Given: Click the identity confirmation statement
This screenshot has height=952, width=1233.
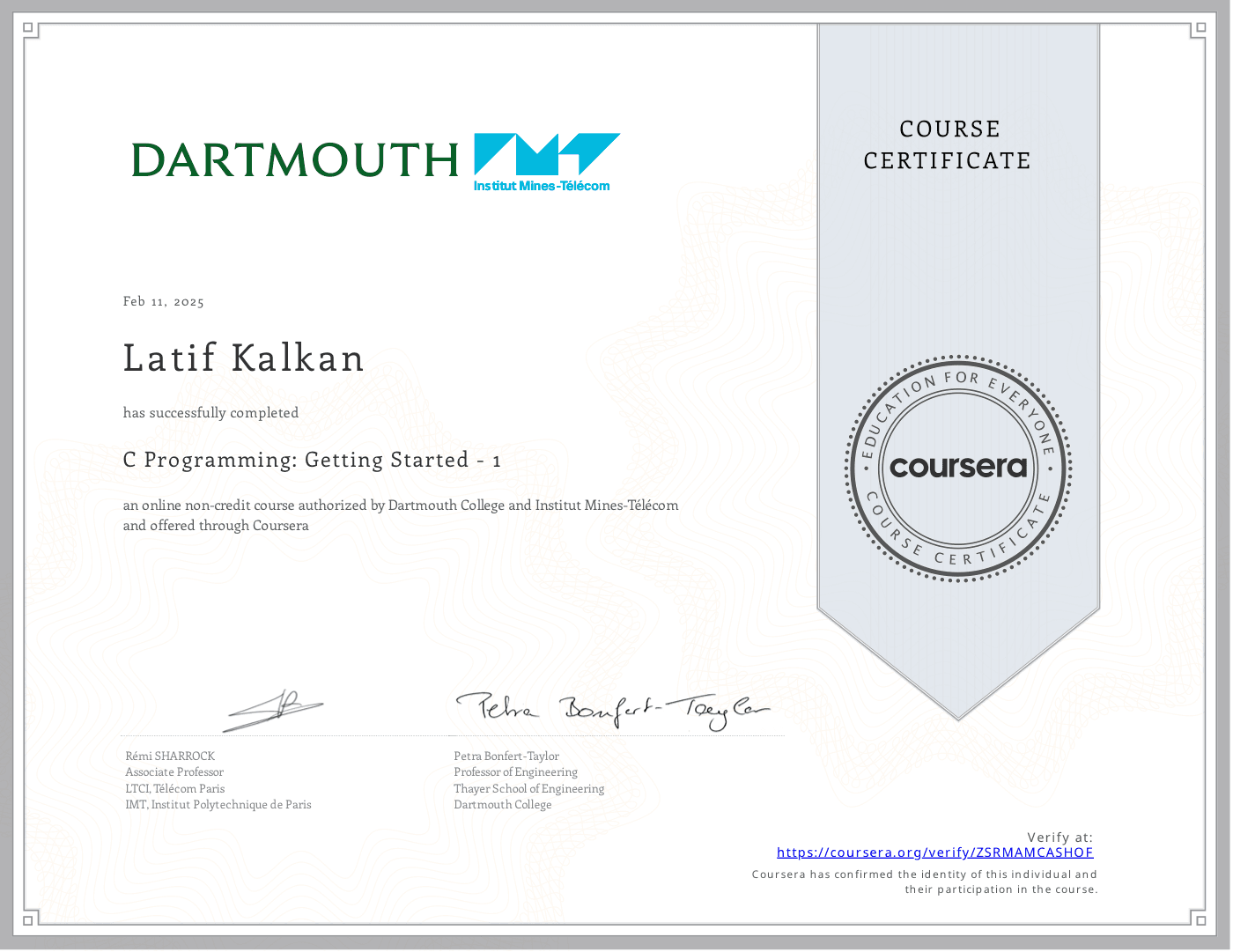Looking at the screenshot, I should coord(925,882).
